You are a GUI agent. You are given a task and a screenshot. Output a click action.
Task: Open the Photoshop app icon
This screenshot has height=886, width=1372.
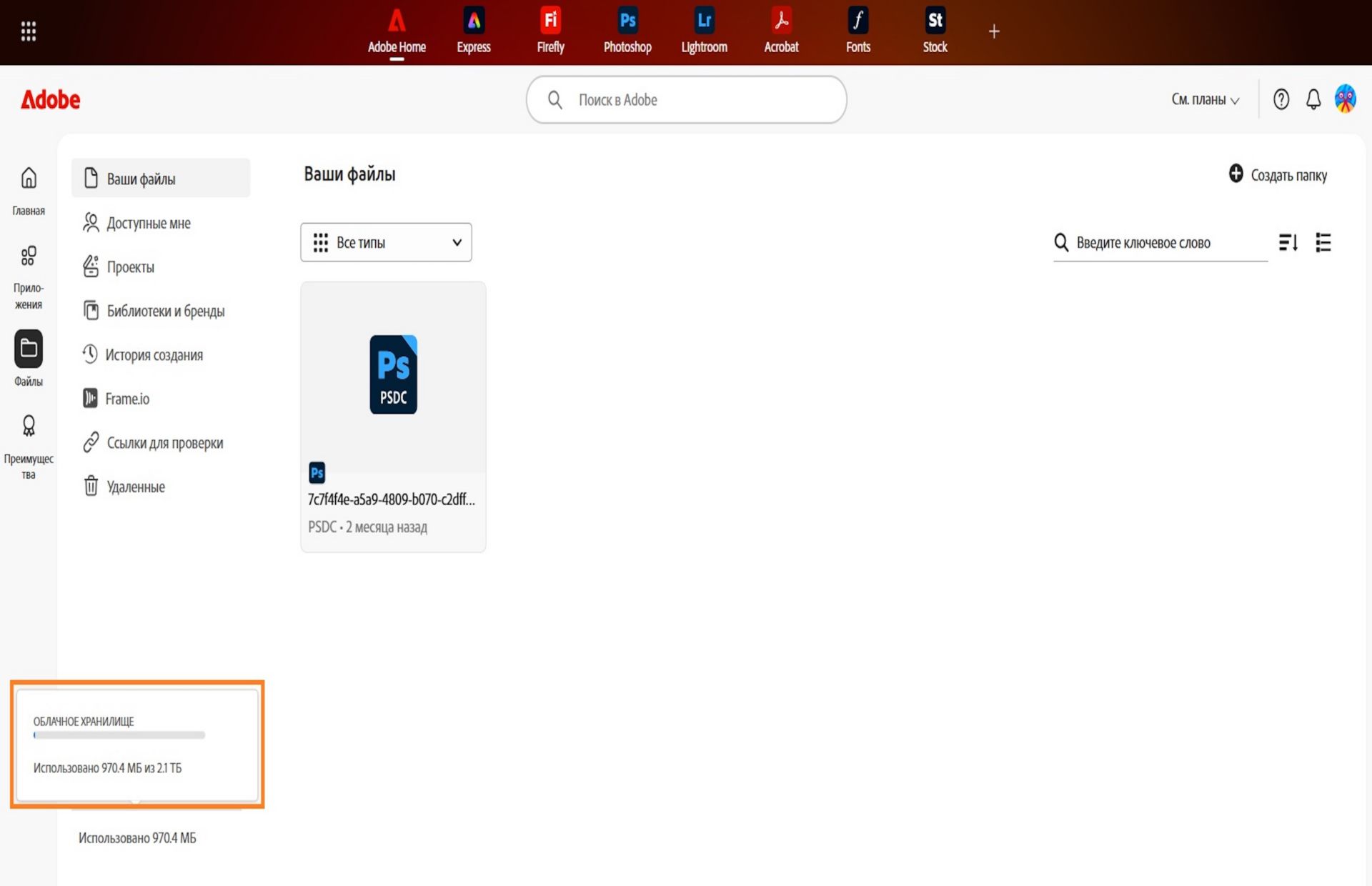pos(627,21)
